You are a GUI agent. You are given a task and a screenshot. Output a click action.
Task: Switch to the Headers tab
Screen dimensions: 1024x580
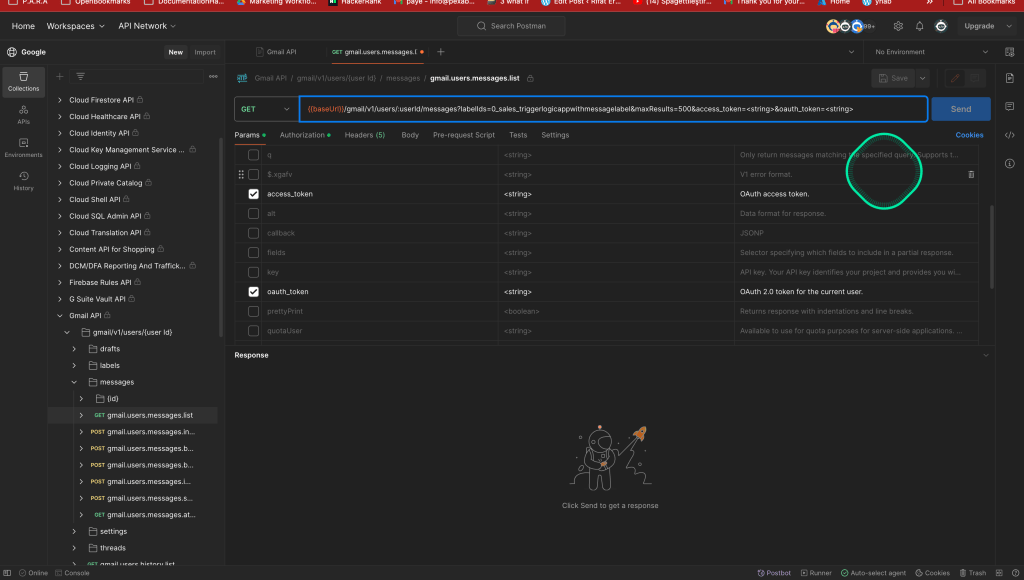tap(364, 135)
